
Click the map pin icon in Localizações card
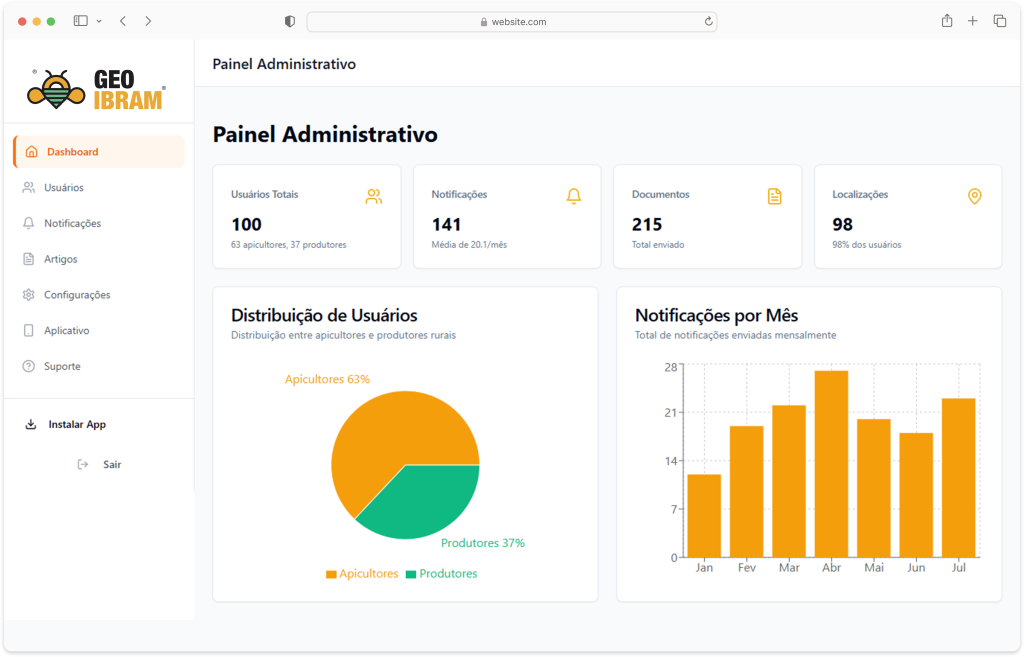(975, 197)
